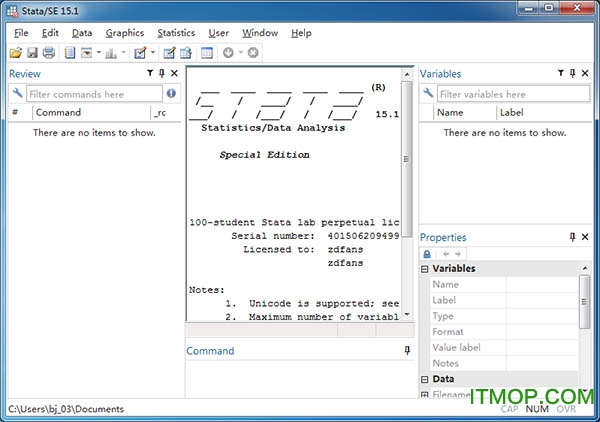Click the C:\Users\bj_03\Documents status bar path
Viewport: 600px width, 422px height.
click(x=66, y=409)
